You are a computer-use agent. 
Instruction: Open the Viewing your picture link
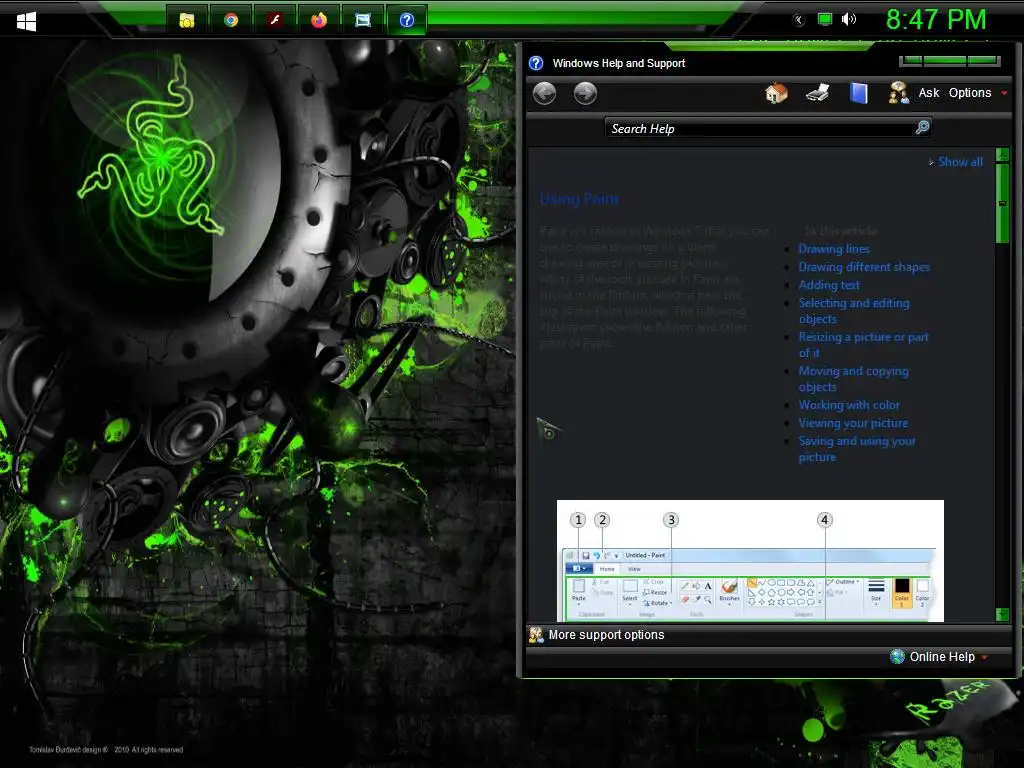(x=853, y=423)
